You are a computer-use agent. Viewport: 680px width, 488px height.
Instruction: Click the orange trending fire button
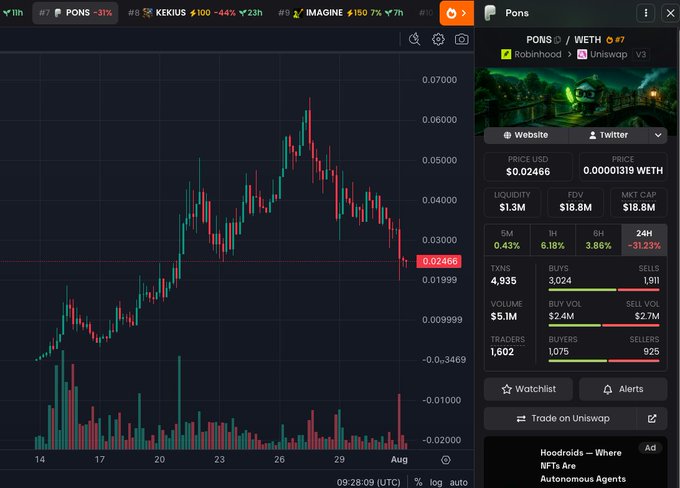(456, 13)
